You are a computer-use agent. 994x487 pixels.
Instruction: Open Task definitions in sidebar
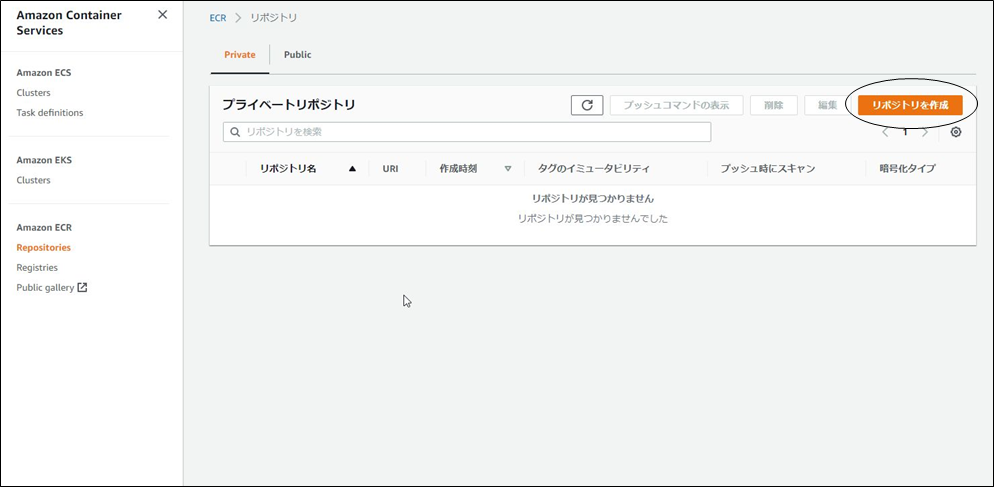[49, 113]
